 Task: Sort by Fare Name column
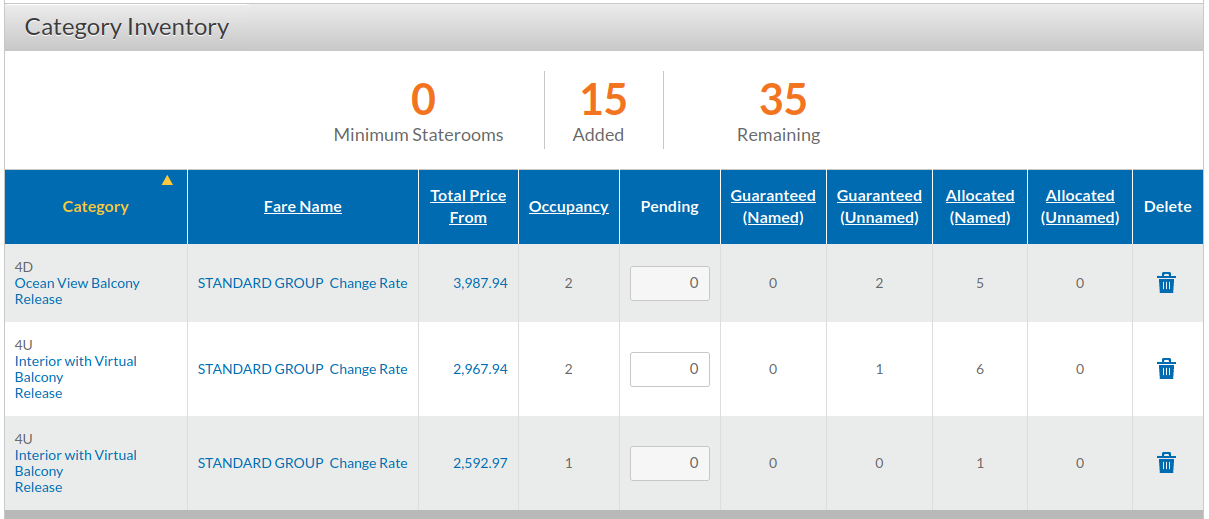[303, 207]
